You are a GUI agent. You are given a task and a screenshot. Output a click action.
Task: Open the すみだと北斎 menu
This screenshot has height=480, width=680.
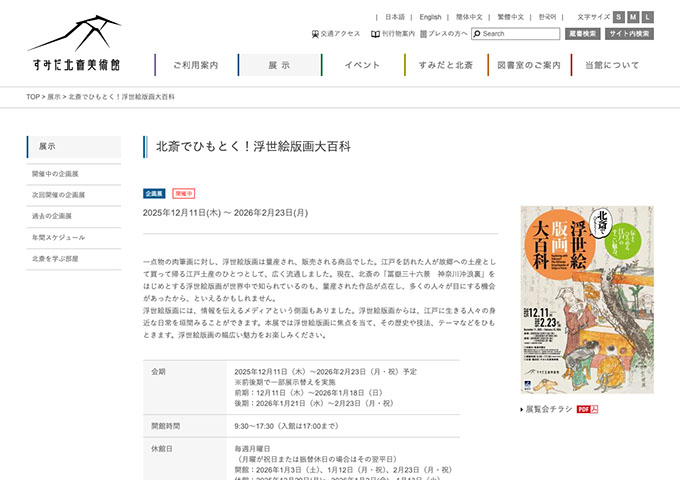click(445, 65)
